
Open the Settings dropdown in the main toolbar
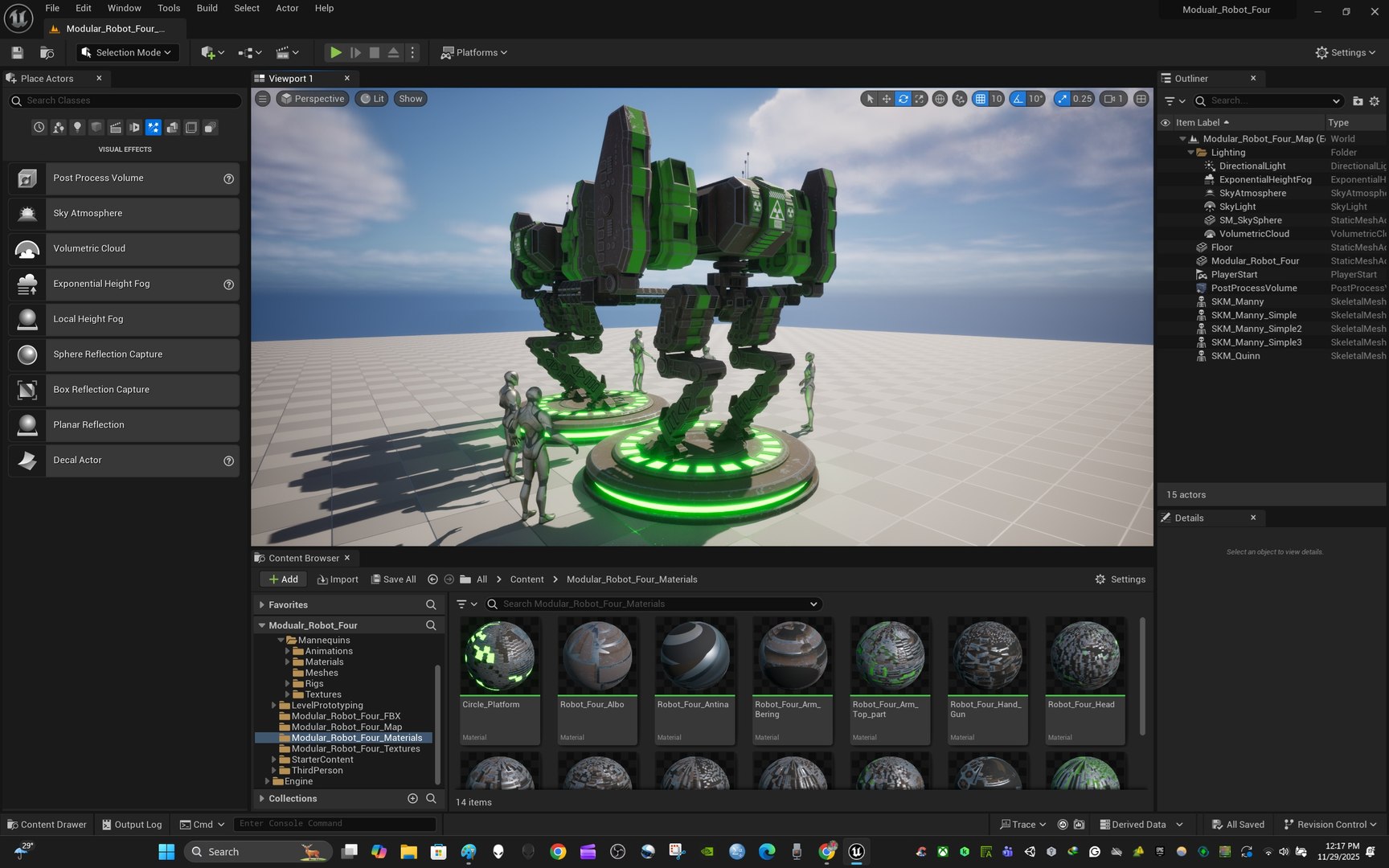[1346, 53]
